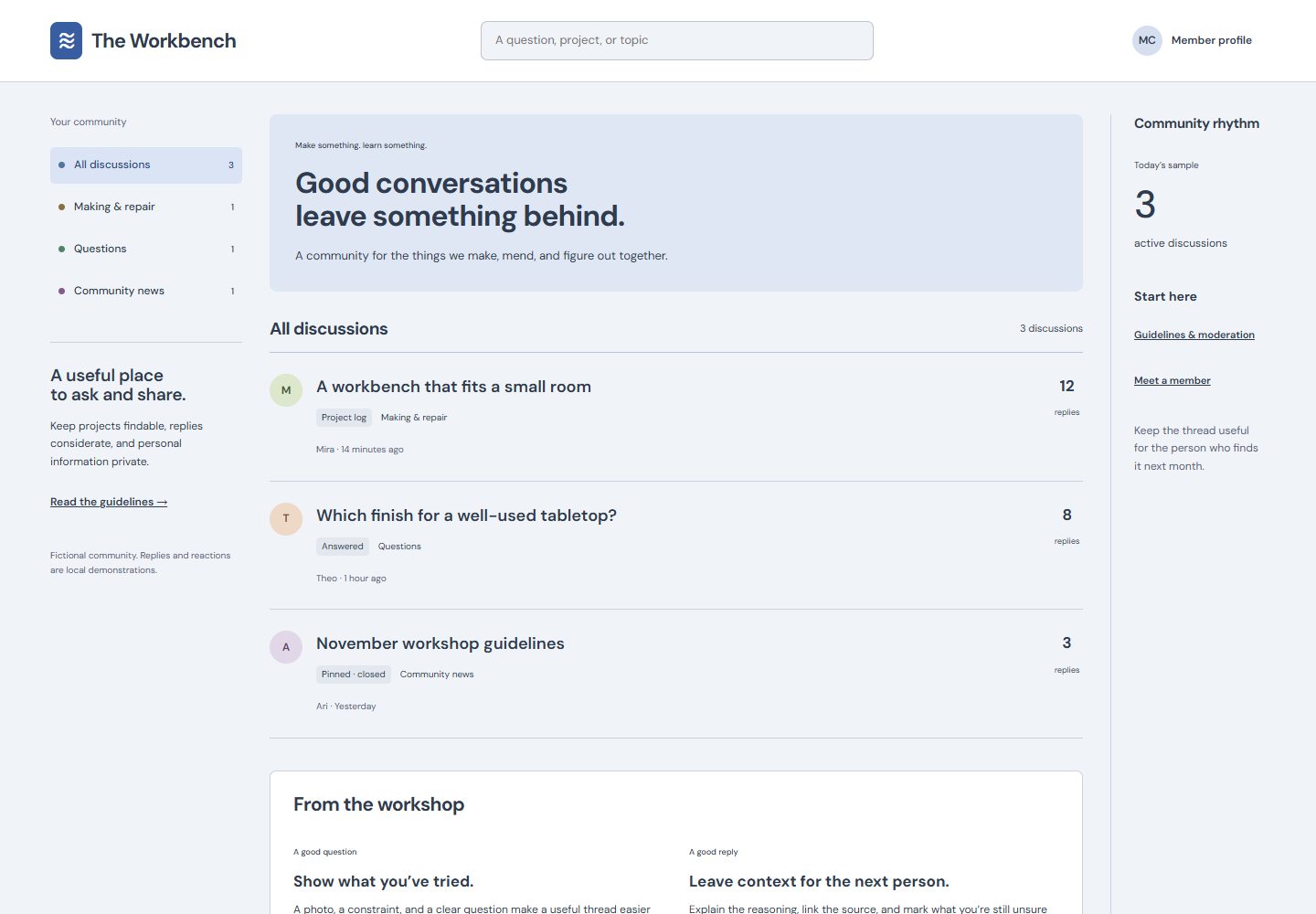Click the 'active discussions' label
Viewport: 1316px width, 914px height.
(x=1181, y=243)
